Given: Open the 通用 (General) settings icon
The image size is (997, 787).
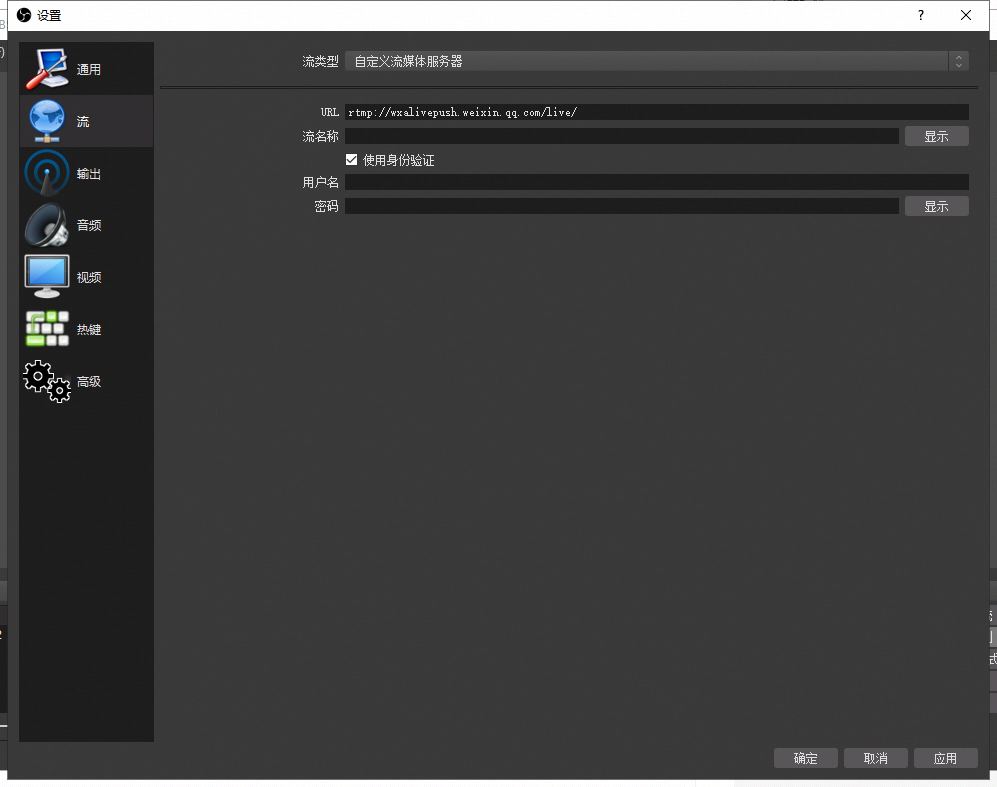Looking at the screenshot, I should [47, 69].
